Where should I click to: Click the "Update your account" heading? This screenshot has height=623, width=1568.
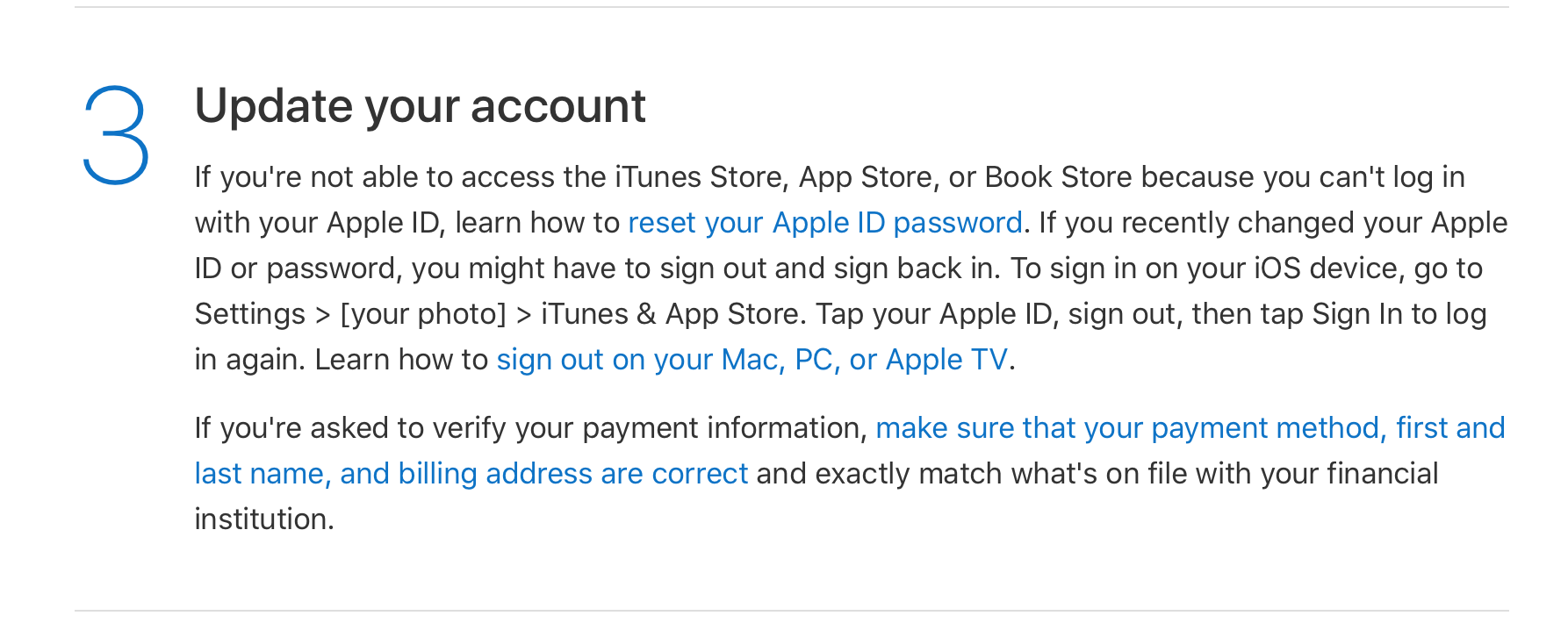click(x=421, y=107)
